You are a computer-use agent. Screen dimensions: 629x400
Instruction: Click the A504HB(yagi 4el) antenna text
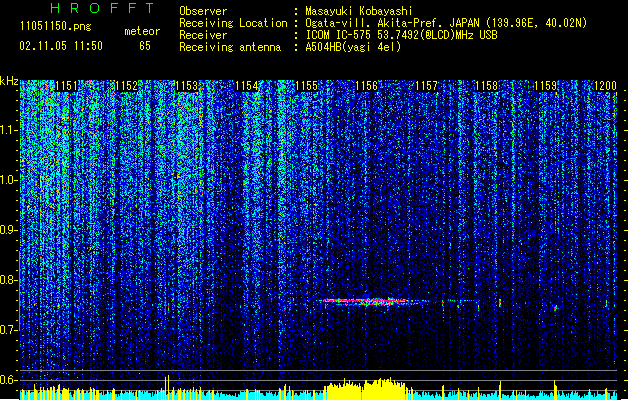coord(353,47)
